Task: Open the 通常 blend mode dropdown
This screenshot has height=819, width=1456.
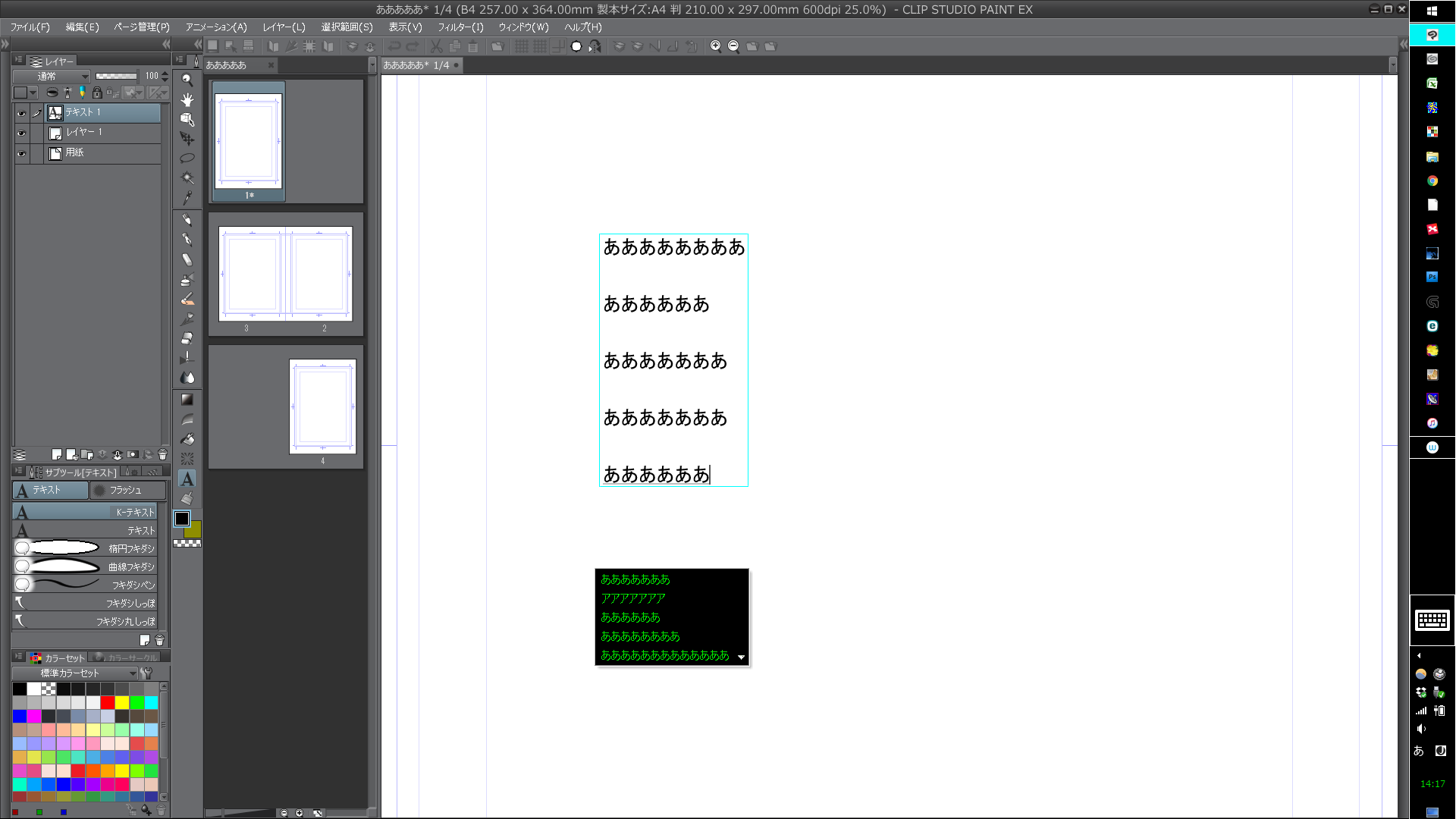Action: click(x=52, y=76)
